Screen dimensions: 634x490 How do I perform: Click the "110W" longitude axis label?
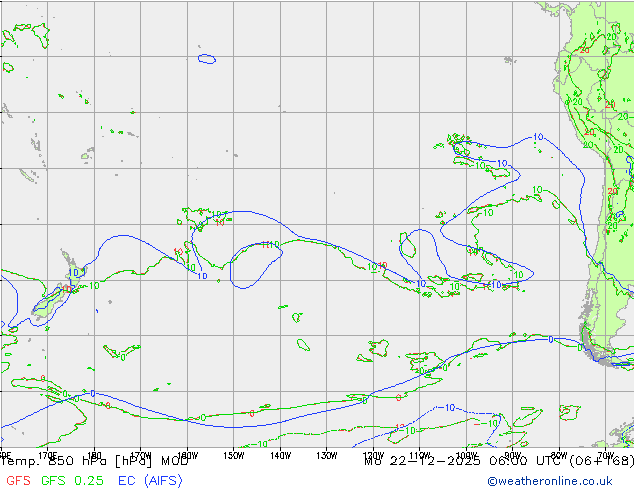(420, 455)
